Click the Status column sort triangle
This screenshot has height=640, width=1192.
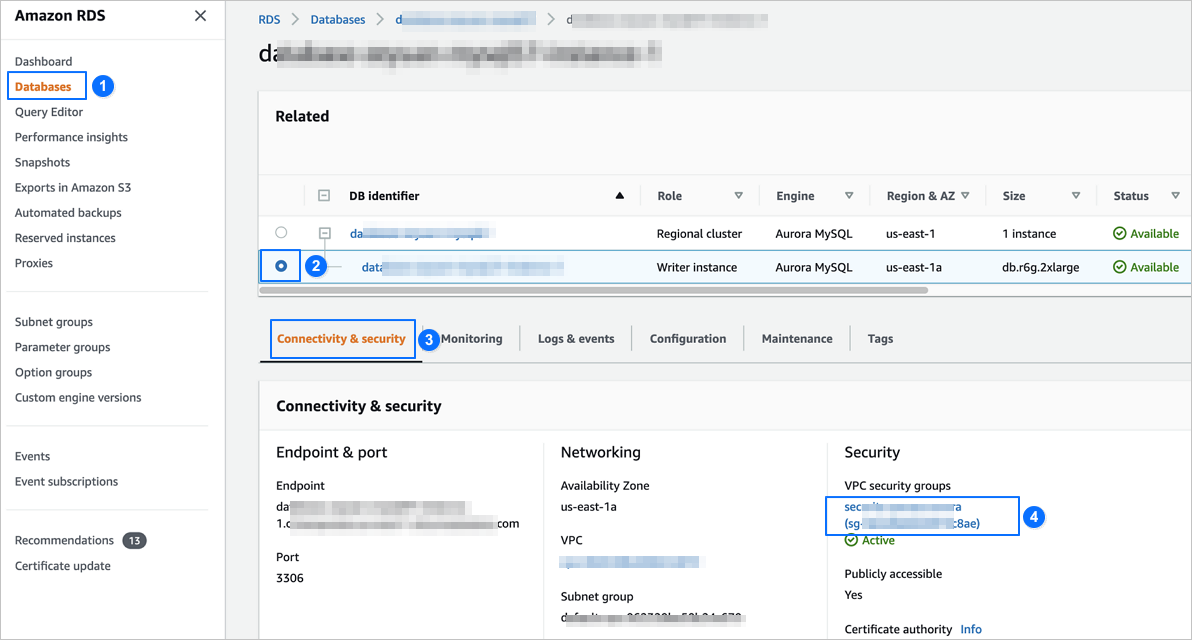point(1176,196)
